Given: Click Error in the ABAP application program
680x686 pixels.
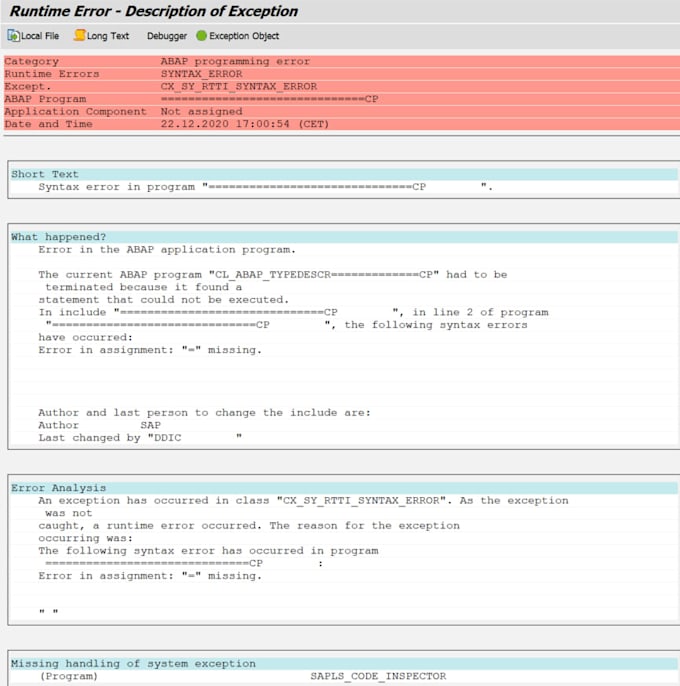Looking at the screenshot, I should pos(167,250).
